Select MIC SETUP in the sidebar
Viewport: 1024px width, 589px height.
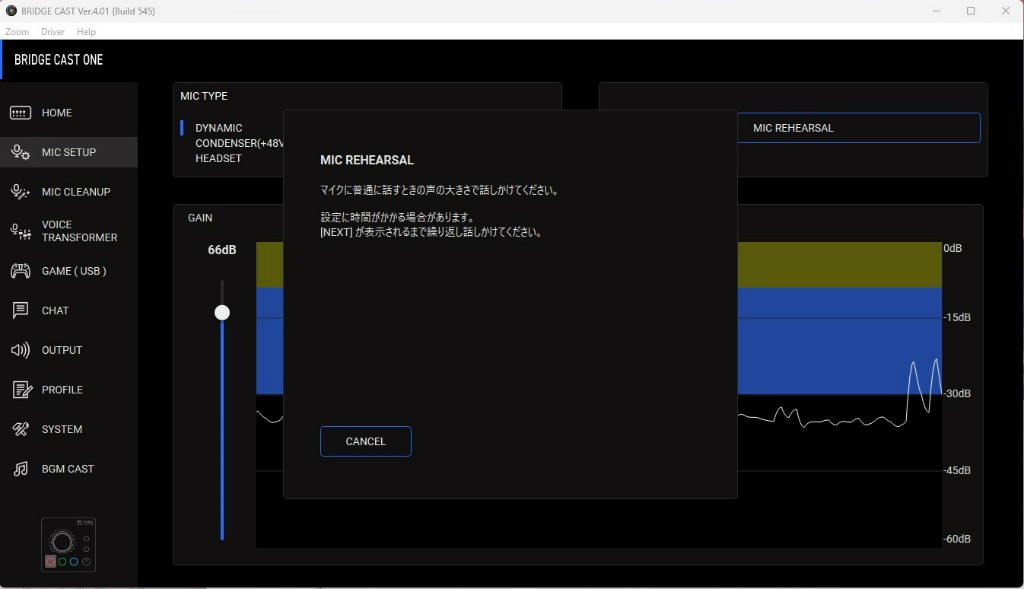coord(69,152)
